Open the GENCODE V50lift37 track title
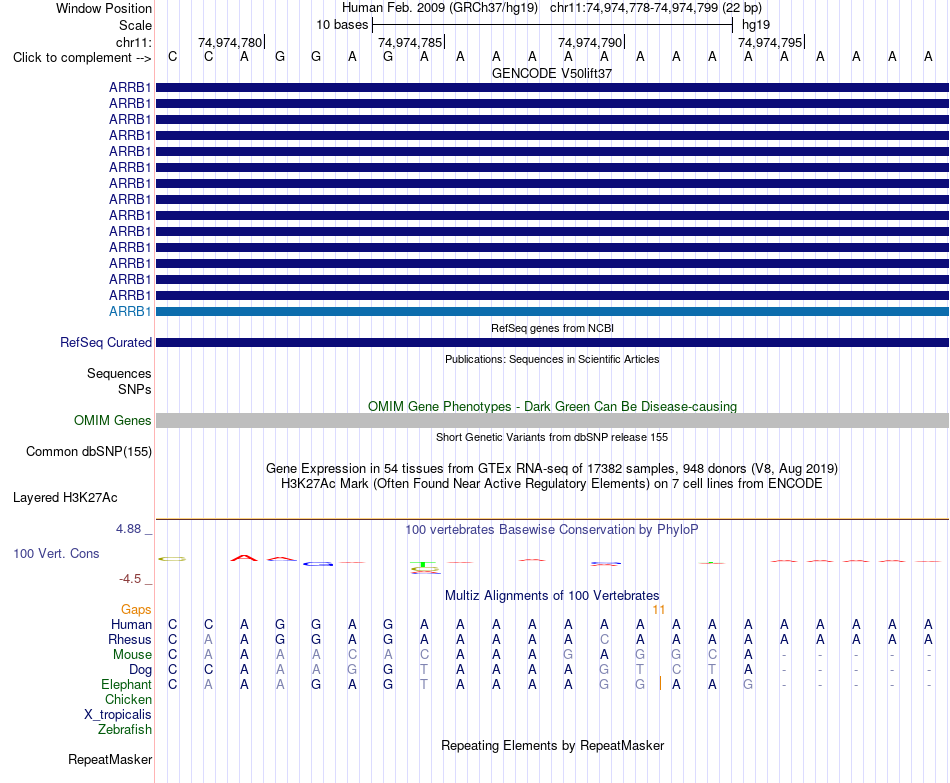The image size is (950, 783). click(552, 73)
